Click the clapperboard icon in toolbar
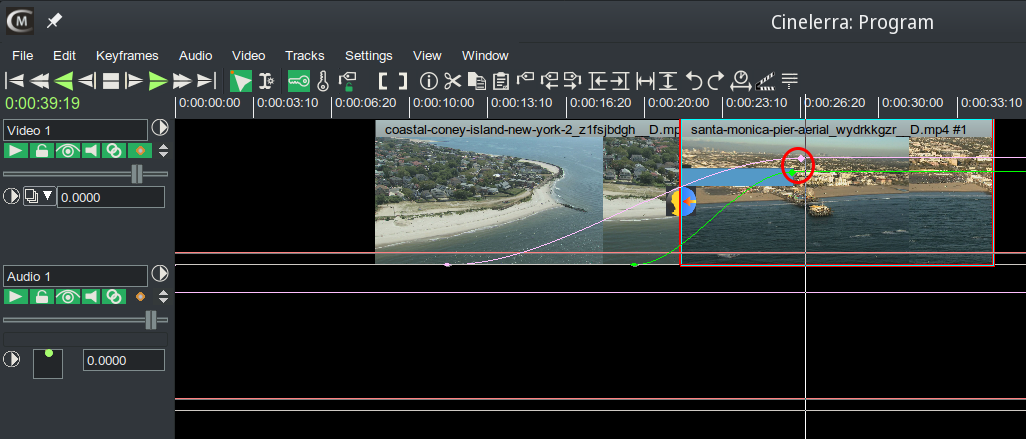The width and height of the screenshot is (1026, 439). (x=766, y=81)
